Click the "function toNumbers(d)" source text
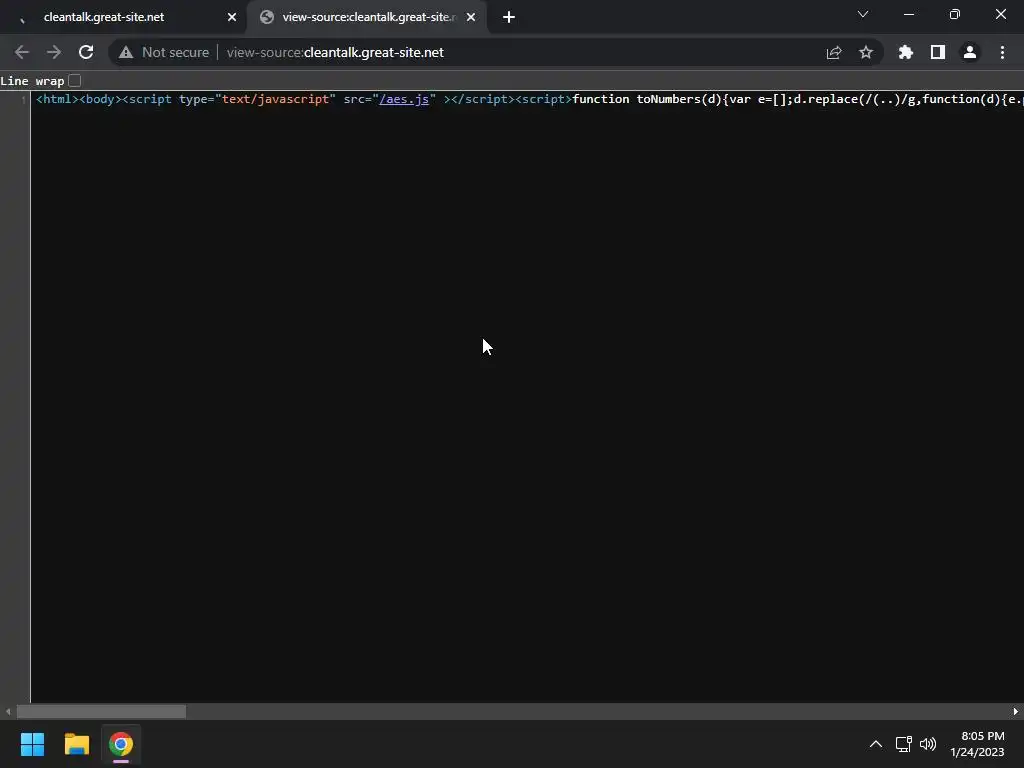This screenshot has height=768, width=1024. pyautogui.click(x=647, y=99)
